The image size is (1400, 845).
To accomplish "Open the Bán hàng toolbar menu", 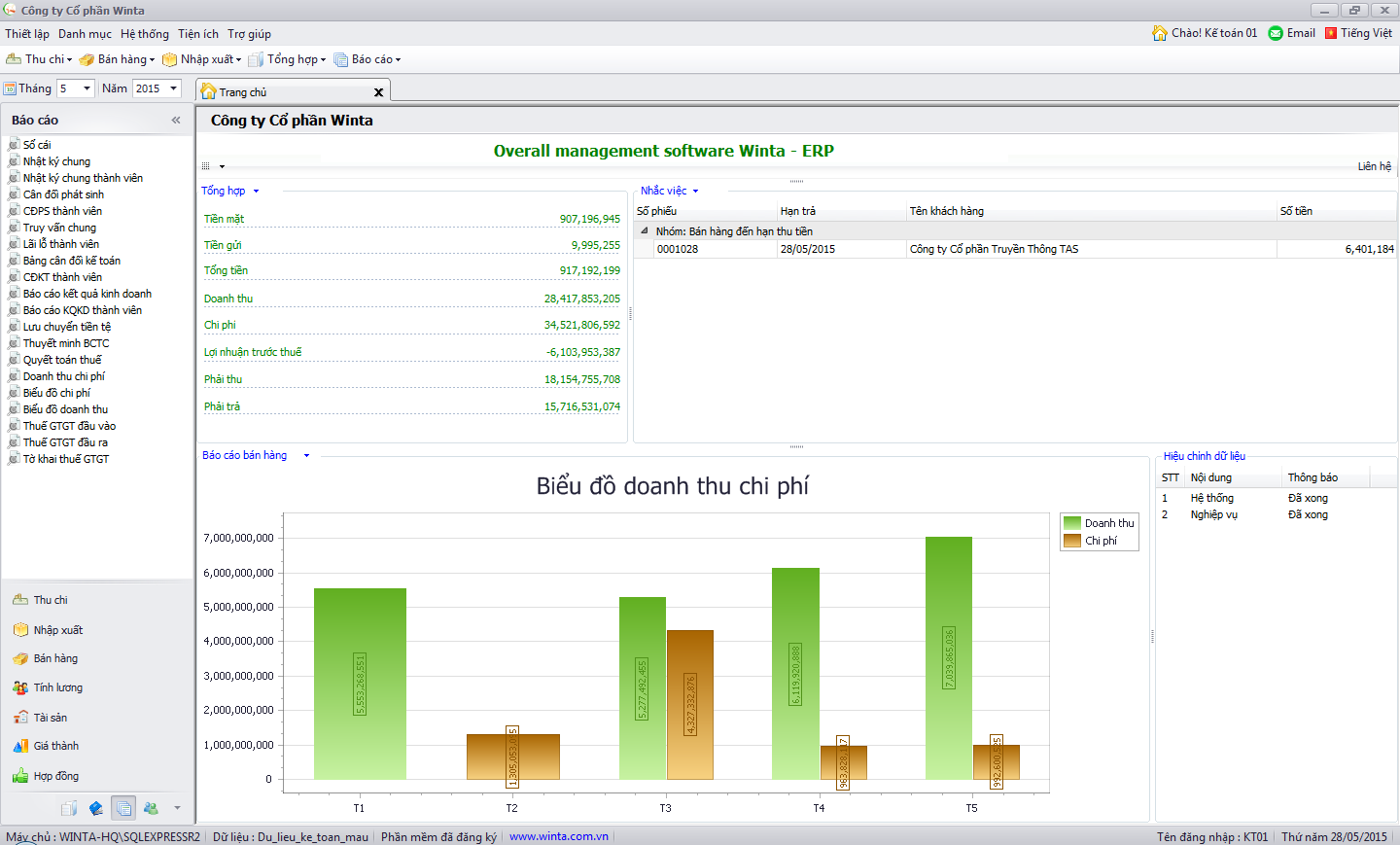I will point(117,59).
